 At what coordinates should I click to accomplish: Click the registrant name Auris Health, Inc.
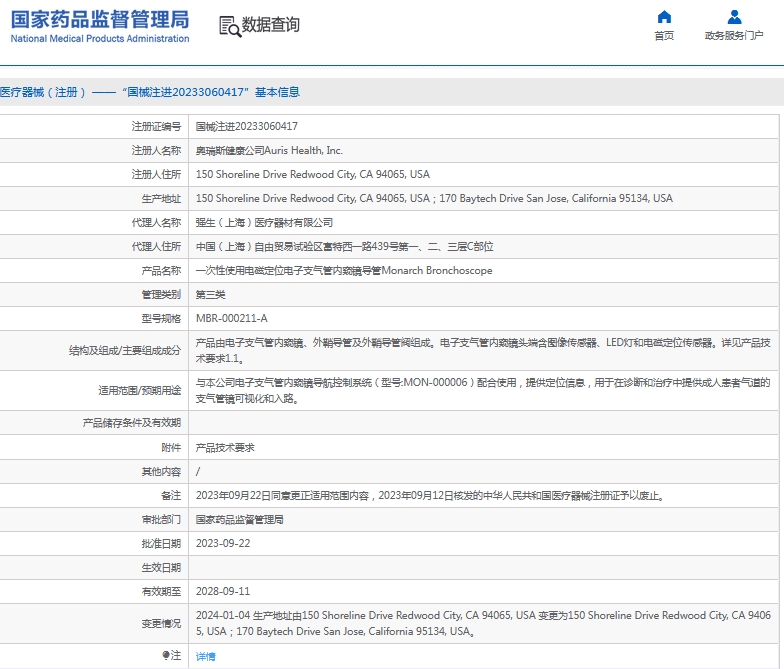pyautogui.click(x=269, y=150)
